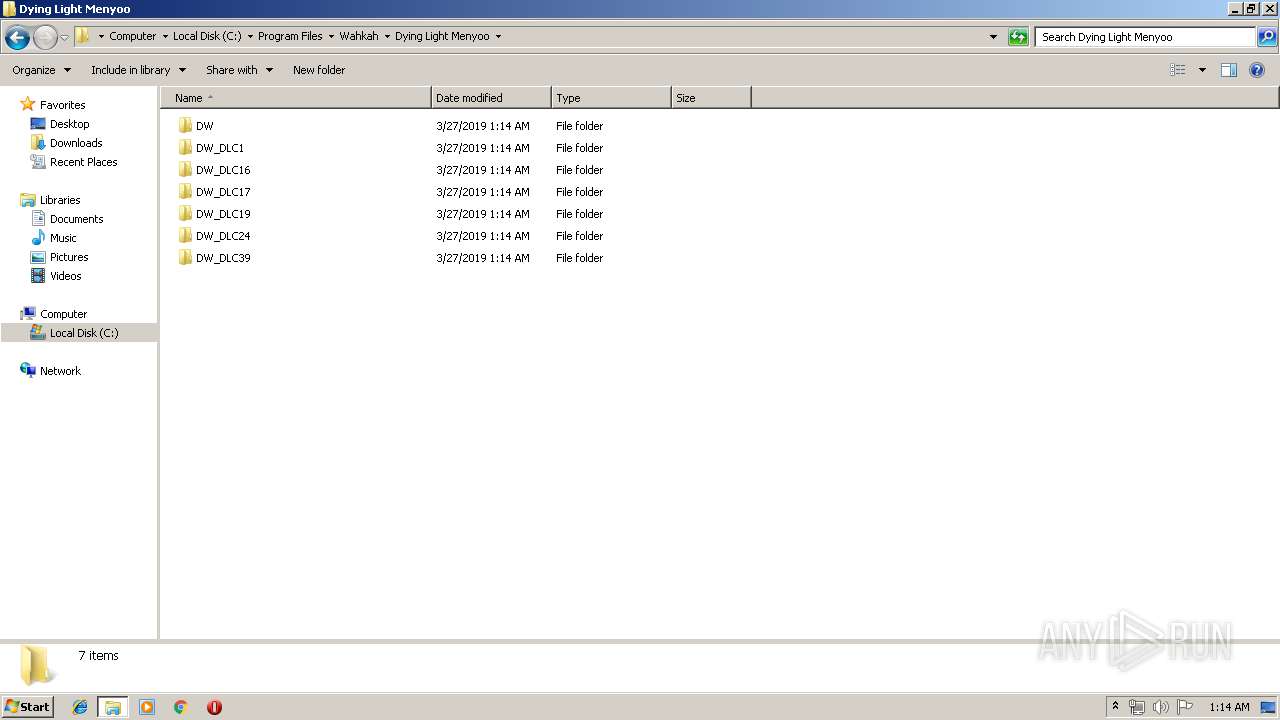Click the DW_DLC39 file name text
This screenshot has height=720, width=1280.
point(223,258)
